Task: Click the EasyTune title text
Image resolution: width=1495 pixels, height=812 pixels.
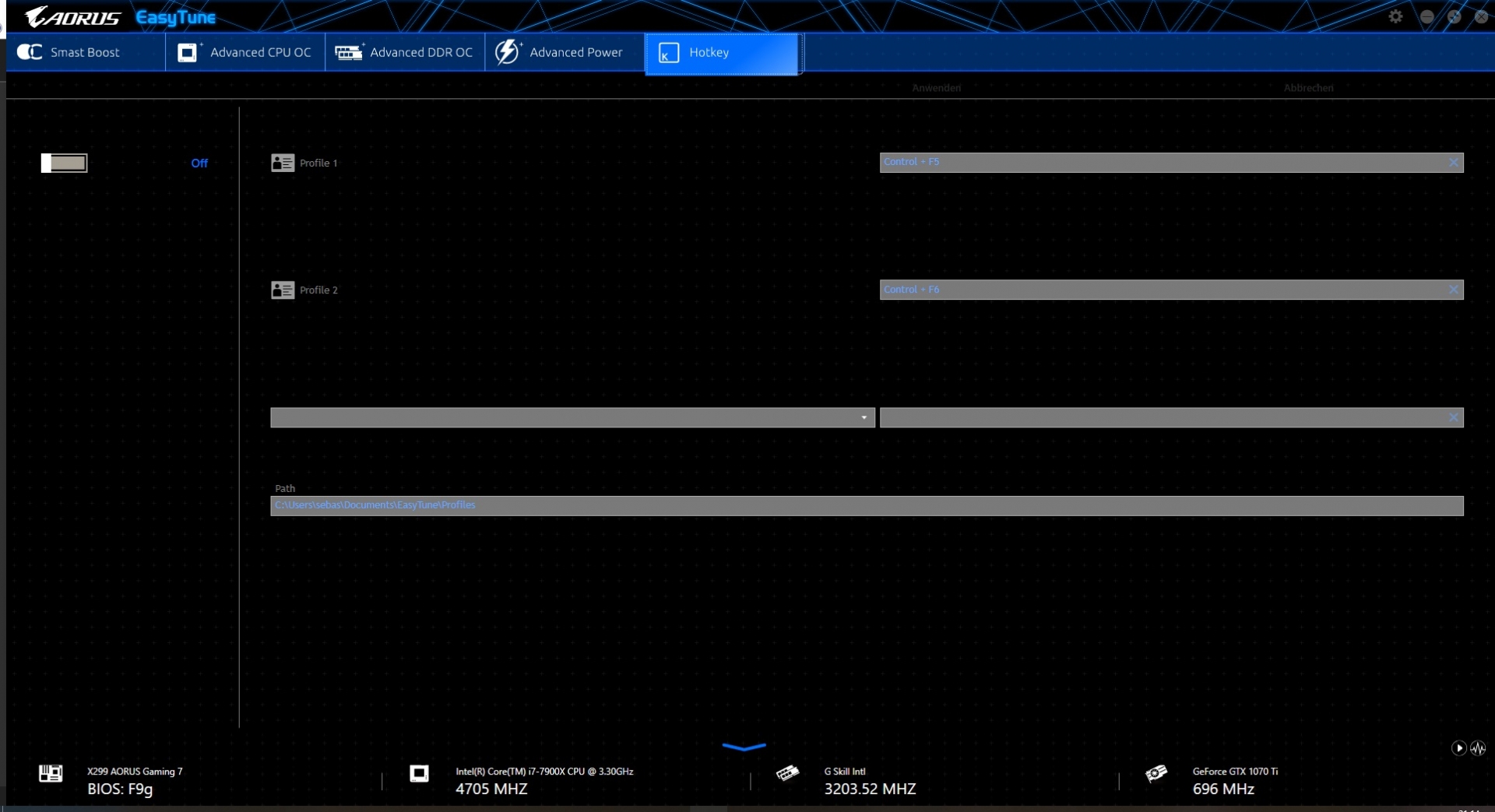Action: (x=175, y=17)
